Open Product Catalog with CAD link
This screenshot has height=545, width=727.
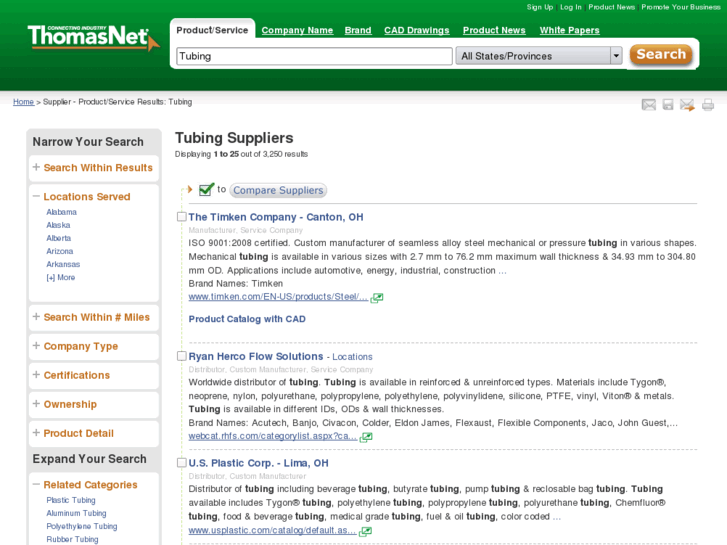click(247, 319)
